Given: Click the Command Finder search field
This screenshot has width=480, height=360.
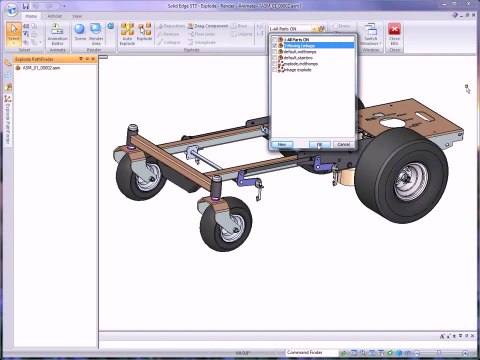Looking at the screenshot, I should pos(312,352).
